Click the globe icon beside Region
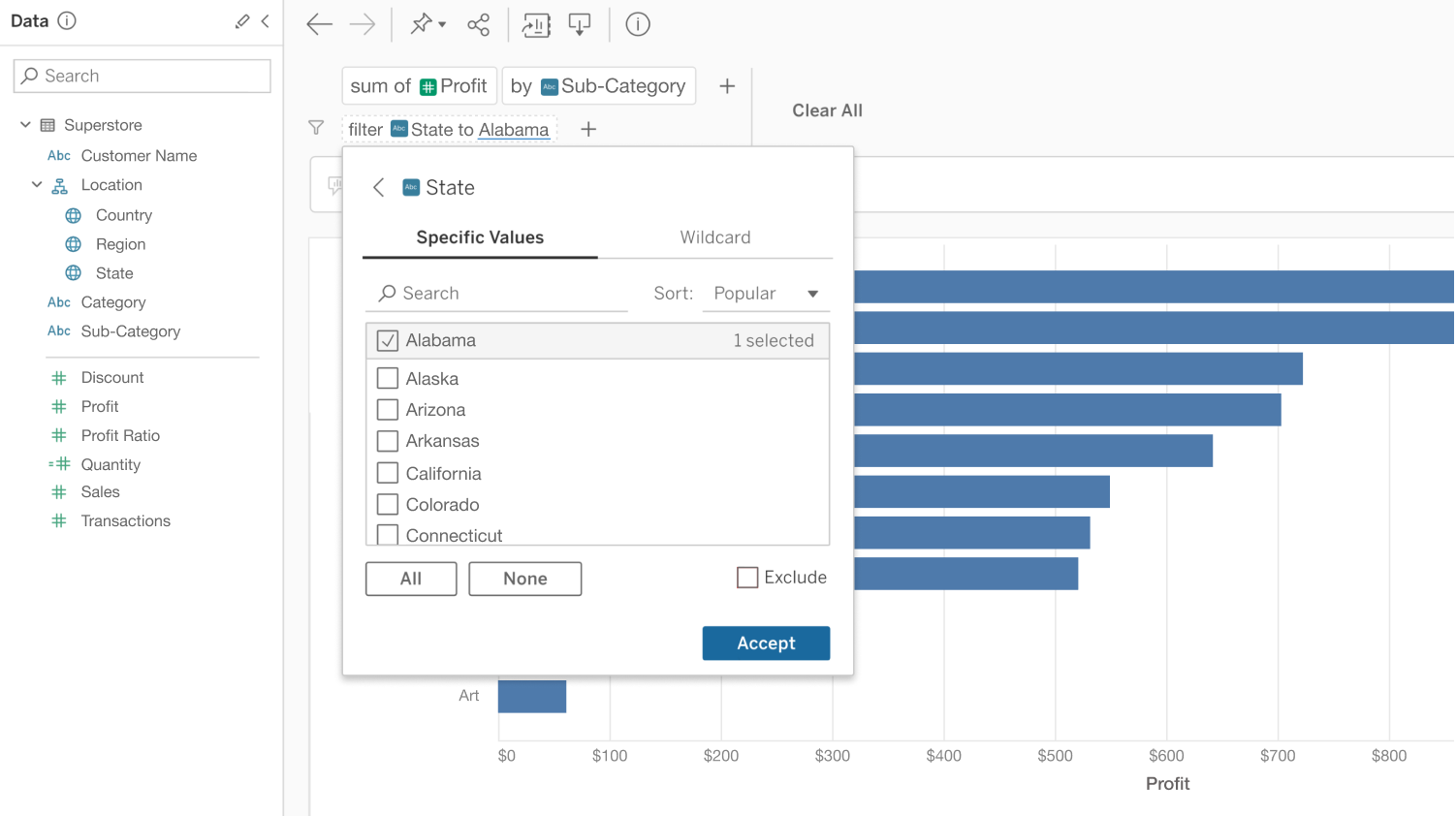 [74, 244]
